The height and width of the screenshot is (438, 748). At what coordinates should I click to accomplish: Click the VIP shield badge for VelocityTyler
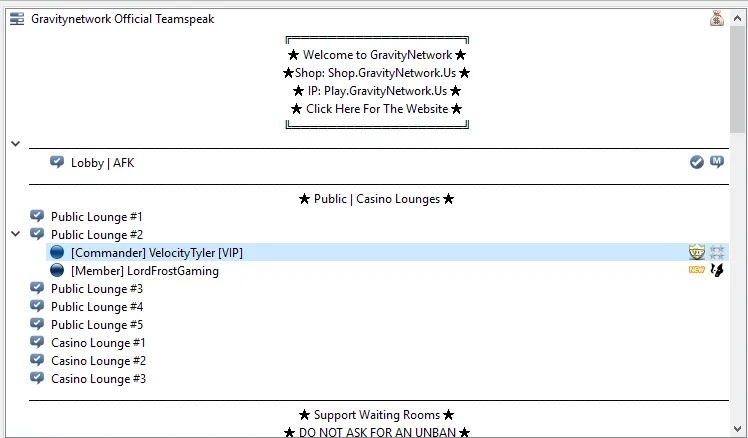coord(697,252)
